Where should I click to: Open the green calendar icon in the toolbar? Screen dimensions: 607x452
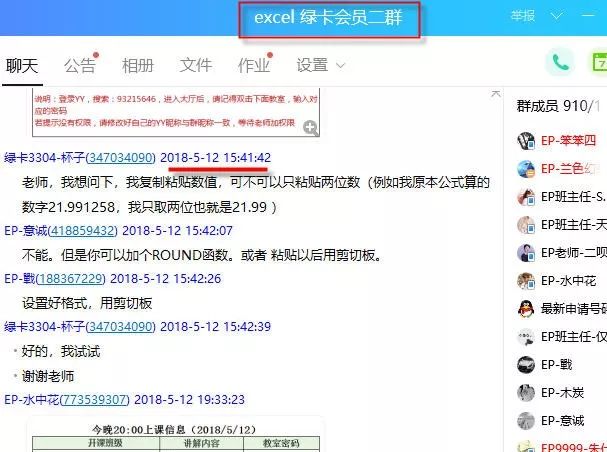pyautogui.click(x=599, y=62)
